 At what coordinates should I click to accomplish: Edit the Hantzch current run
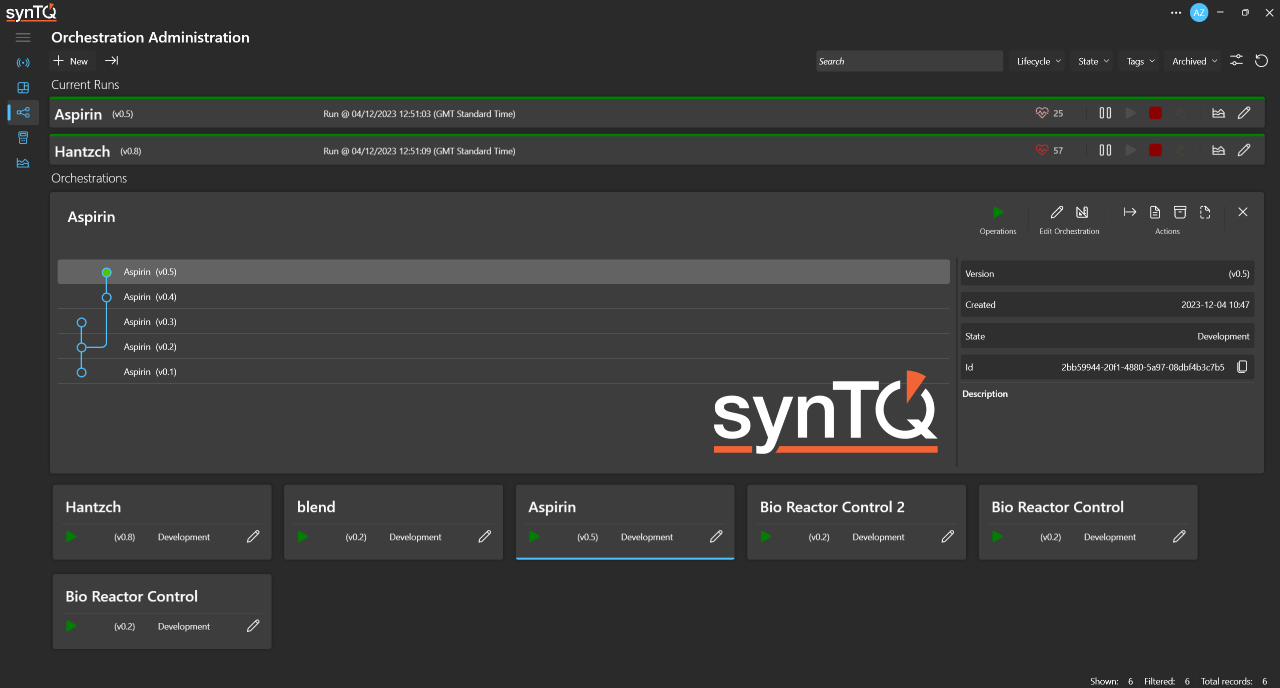click(x=1244, y=150)
